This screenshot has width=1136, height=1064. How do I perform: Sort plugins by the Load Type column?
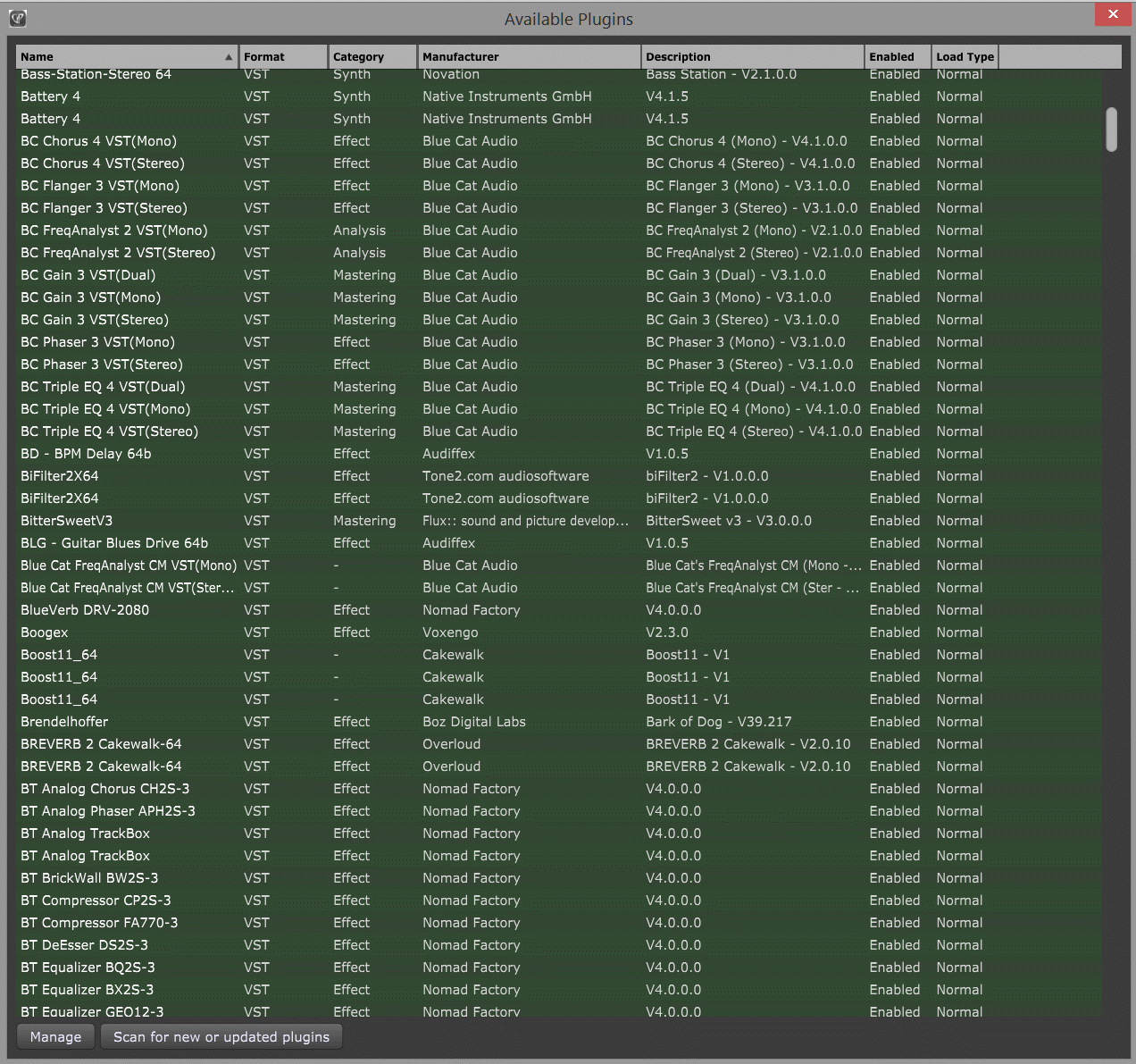coord(965,56)
